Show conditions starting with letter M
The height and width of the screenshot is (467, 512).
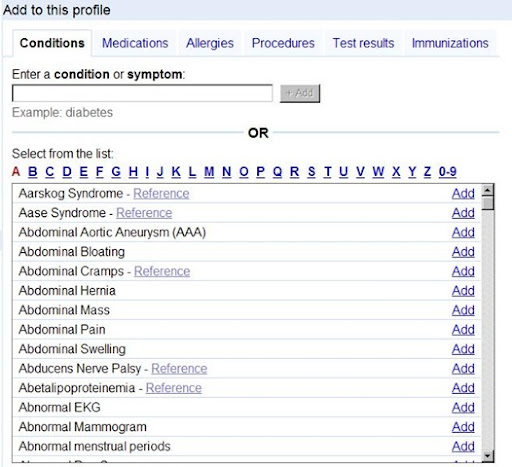coord(209,172)
